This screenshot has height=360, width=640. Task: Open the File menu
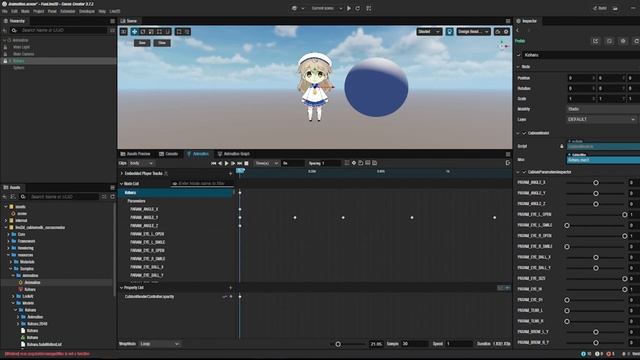click(x=5, y=11)
